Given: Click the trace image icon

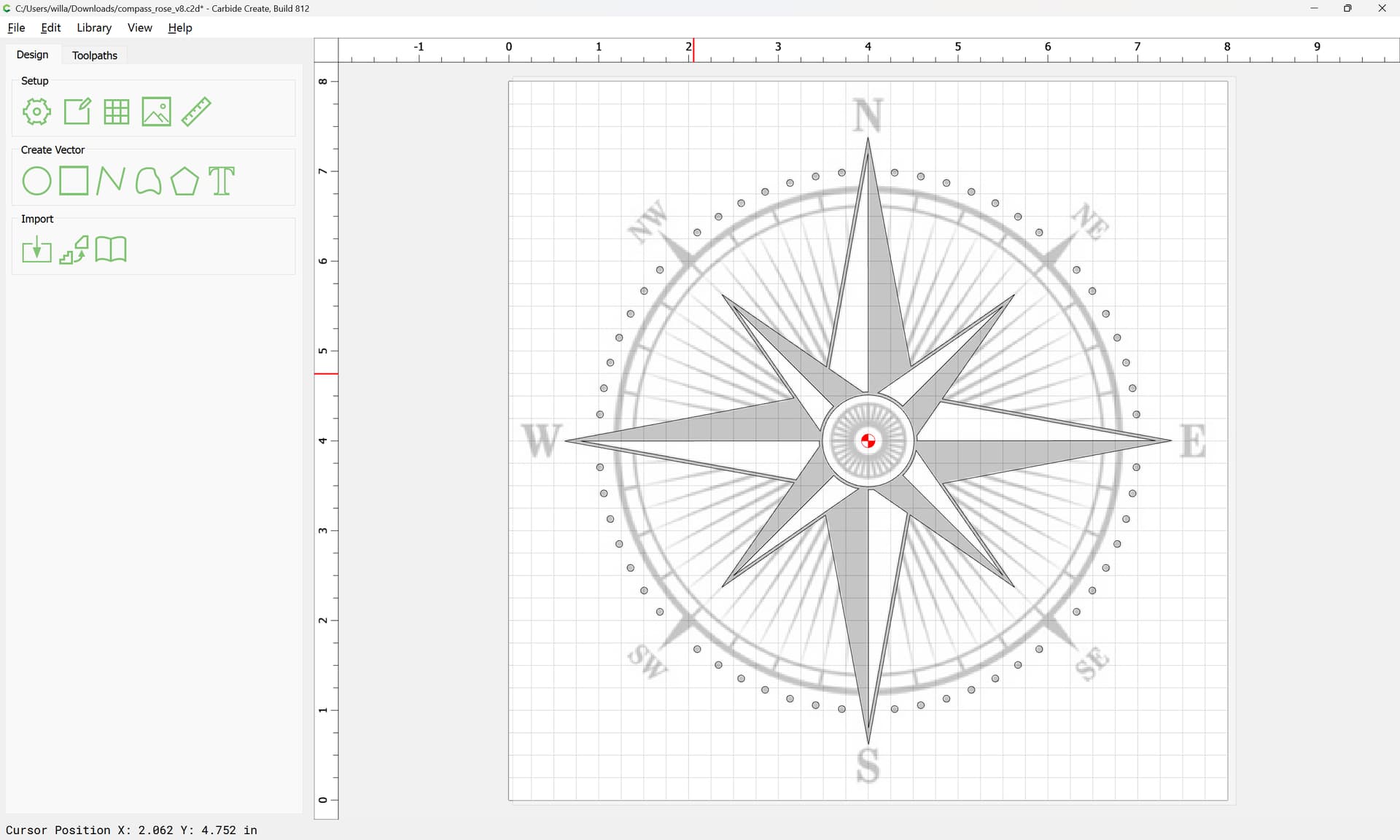Looking at the screenshot, I should click(74, 250).
